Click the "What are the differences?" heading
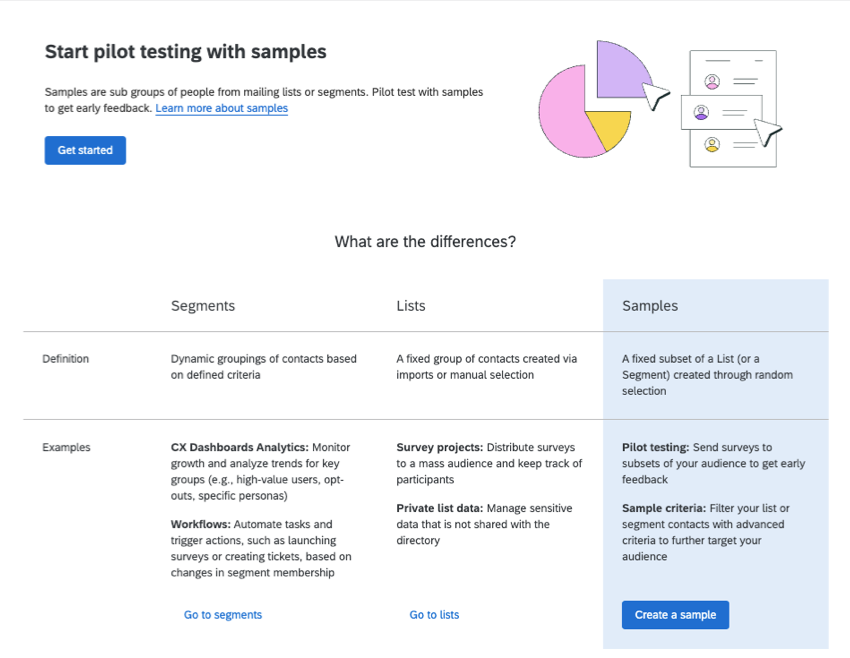This screenshot has height=658, width=850. (x=425, y=242)
